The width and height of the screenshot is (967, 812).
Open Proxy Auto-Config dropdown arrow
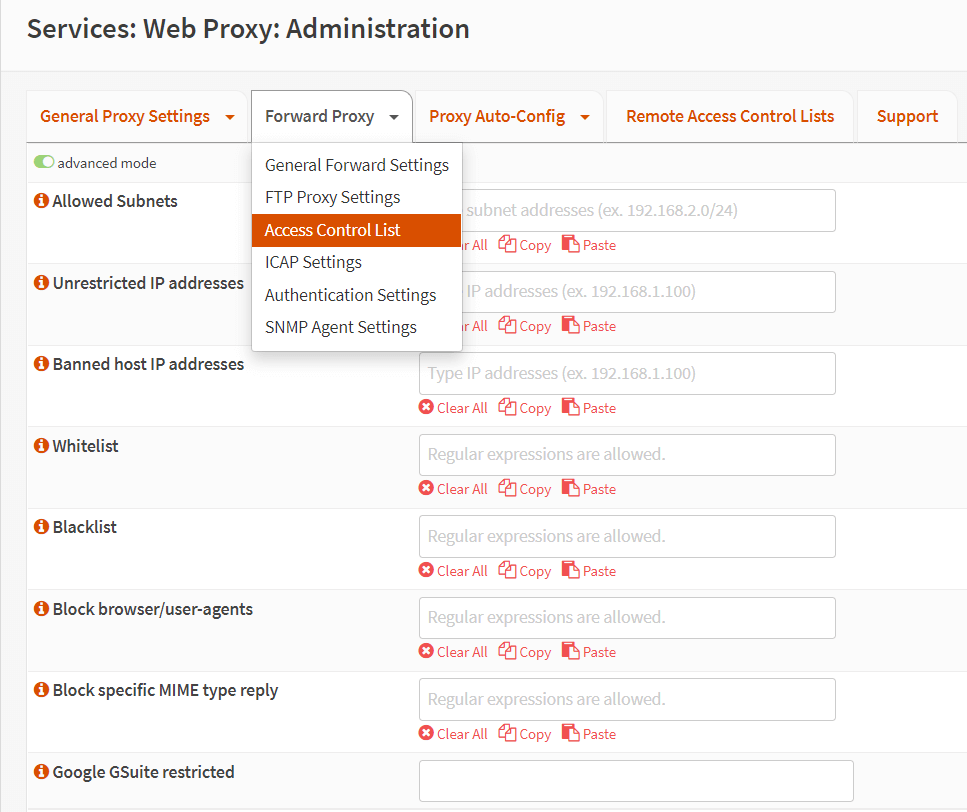pos(585,117)
